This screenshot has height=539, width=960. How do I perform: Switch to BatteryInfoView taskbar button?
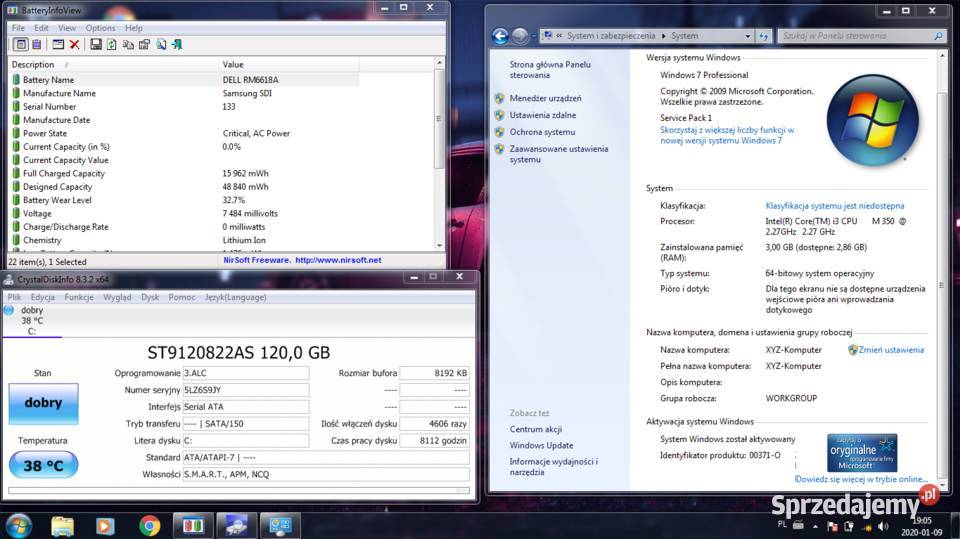click(193, 526)
